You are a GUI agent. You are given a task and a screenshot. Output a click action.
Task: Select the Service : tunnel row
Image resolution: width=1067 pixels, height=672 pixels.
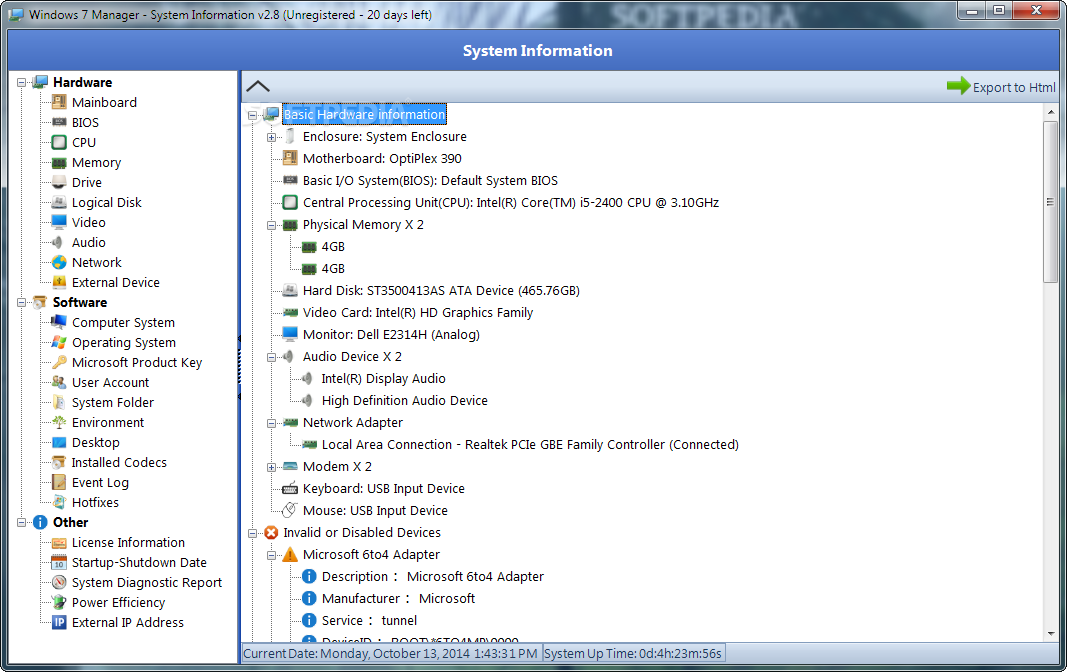click(x=369, y=620)
